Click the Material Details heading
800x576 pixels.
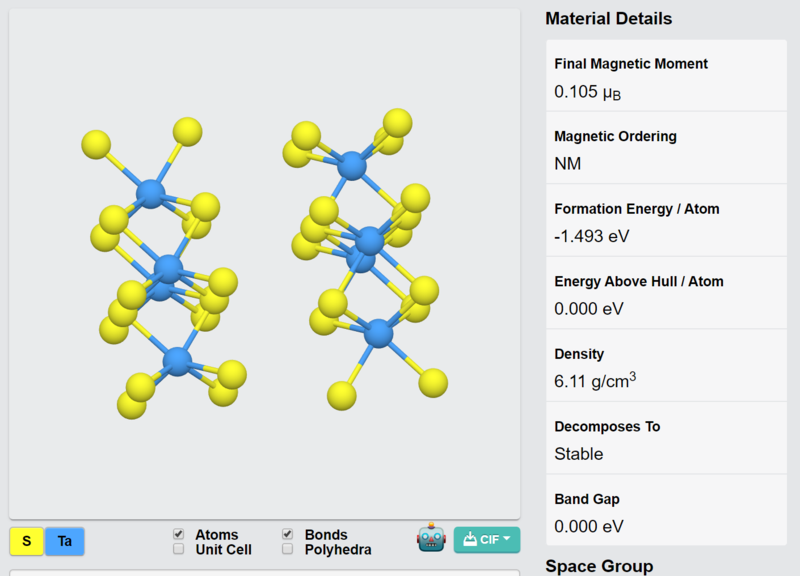[x=609, y=18]
